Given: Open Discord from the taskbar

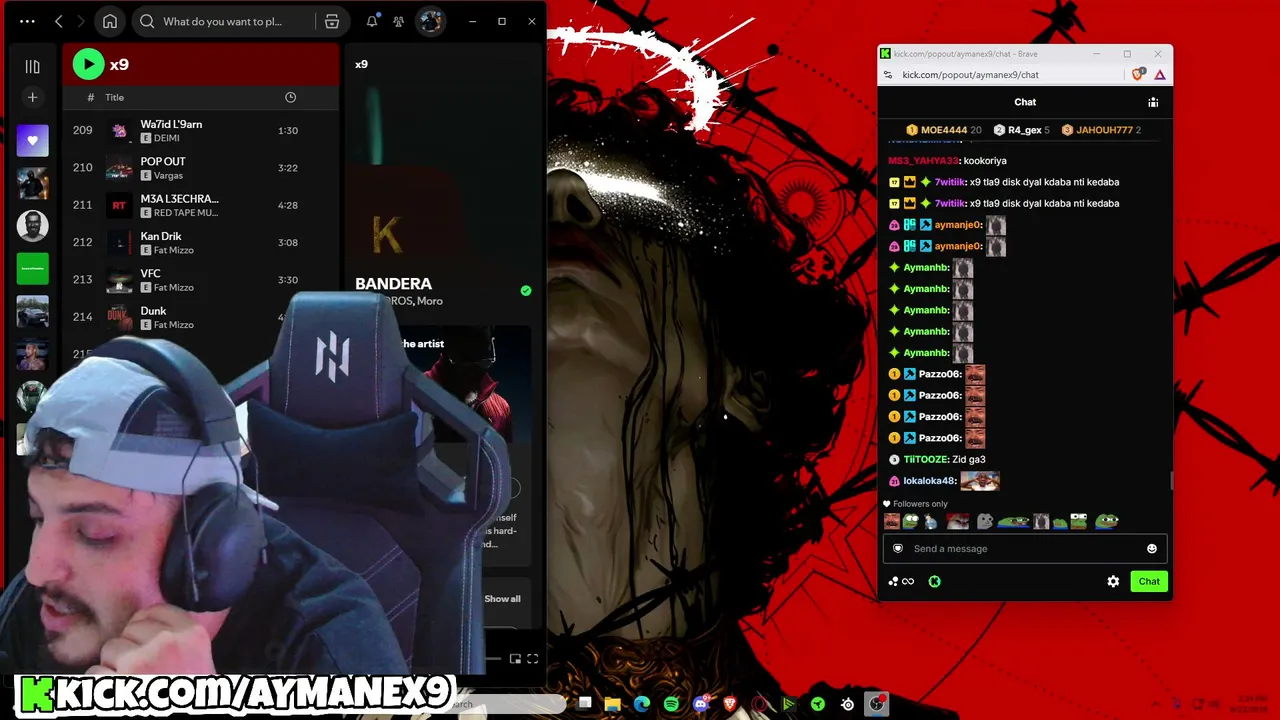Looking at the screenshot, I should click(x=701, y=704).
